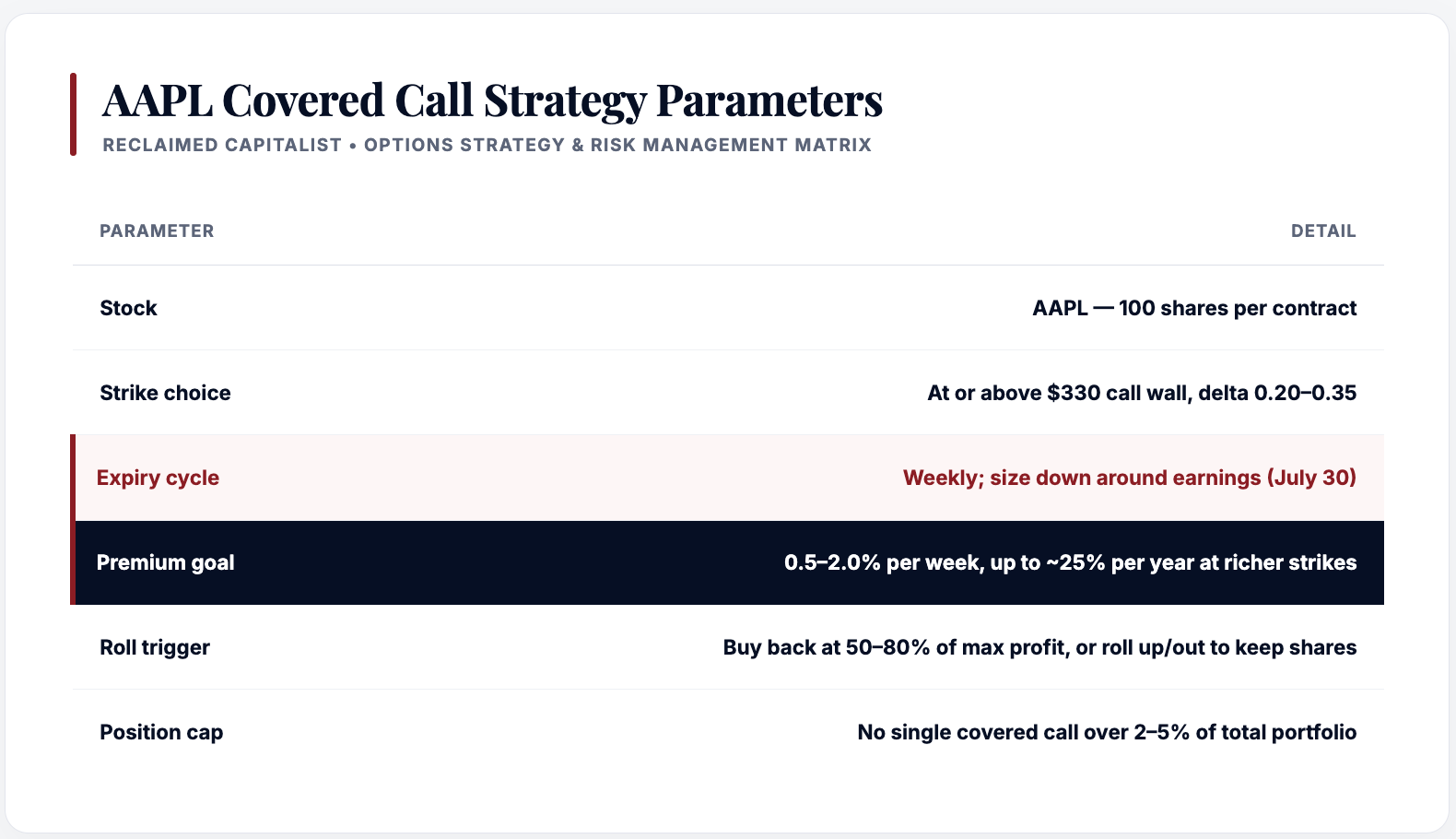Click the red marker left of Expiry cycle
This screenshot has height=839, width=1456.
coord(73,478)
